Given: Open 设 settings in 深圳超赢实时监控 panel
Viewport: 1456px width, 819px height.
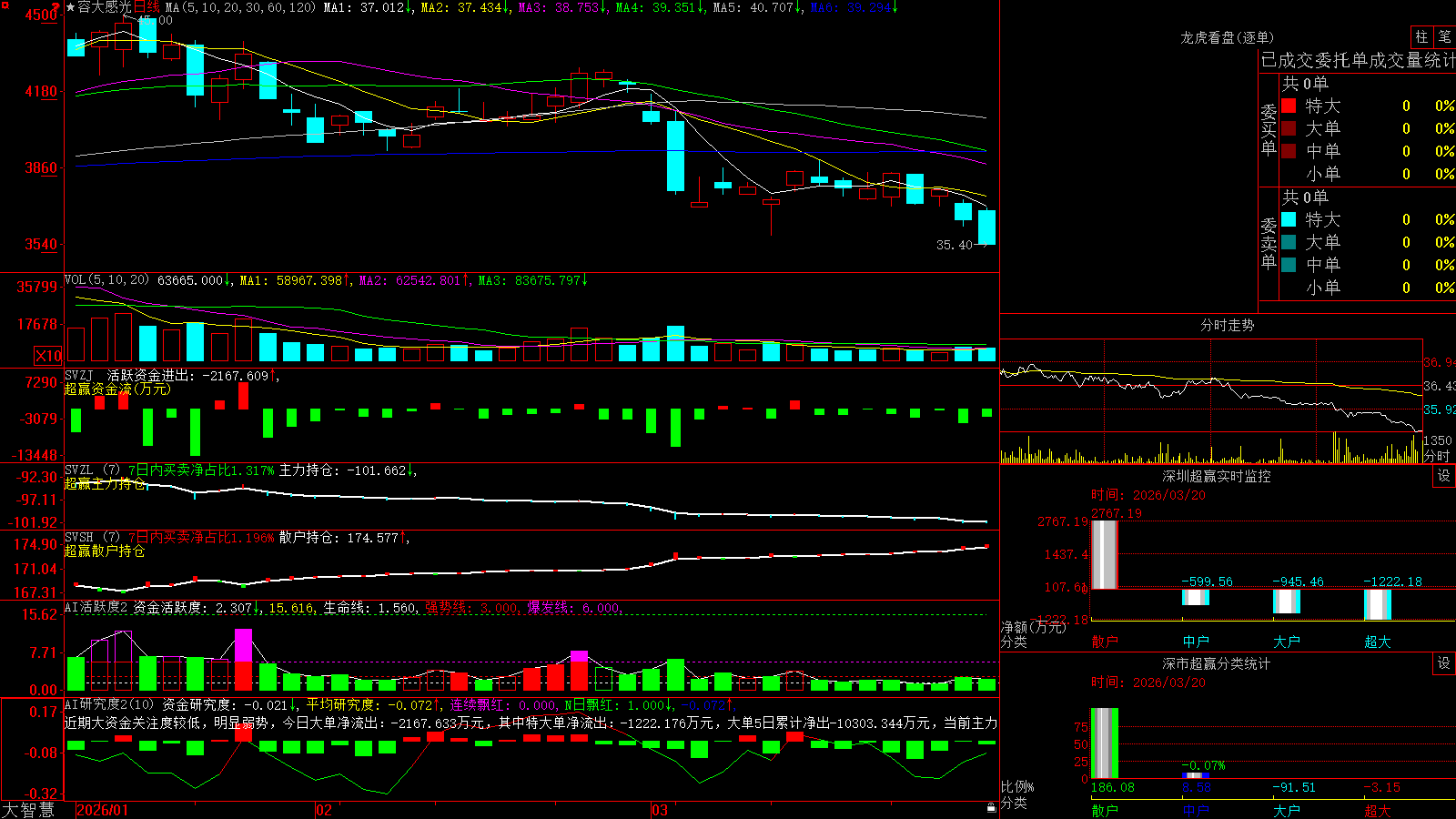Looking at the screenshot, I should (x=1444, y=476).
